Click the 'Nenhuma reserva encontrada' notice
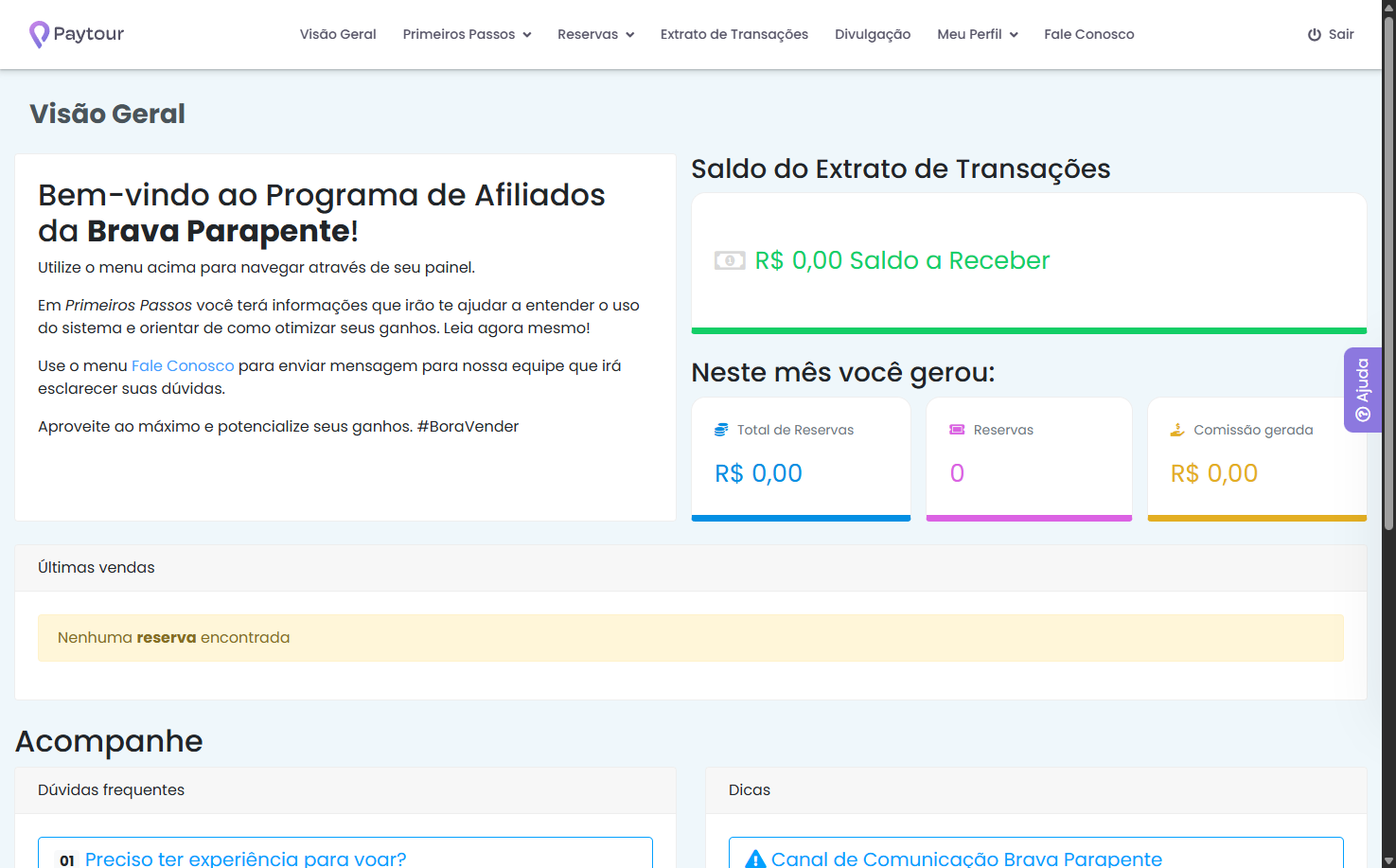 (691, 638)
